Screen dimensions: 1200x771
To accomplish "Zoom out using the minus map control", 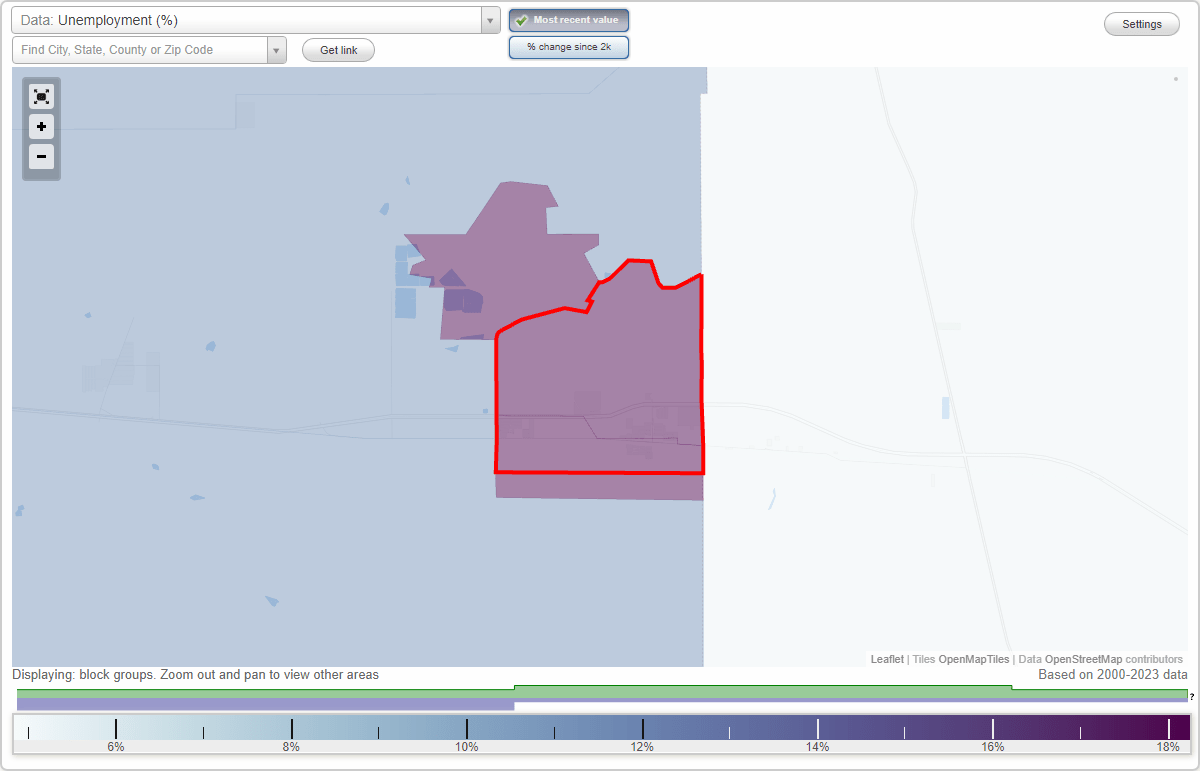I will tap(41, 156).
